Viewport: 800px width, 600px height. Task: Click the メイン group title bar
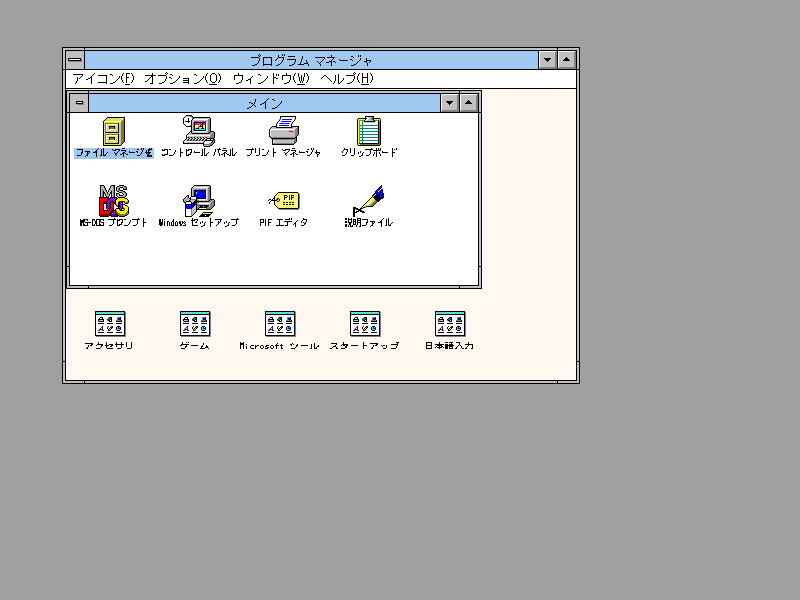point(264,103)
